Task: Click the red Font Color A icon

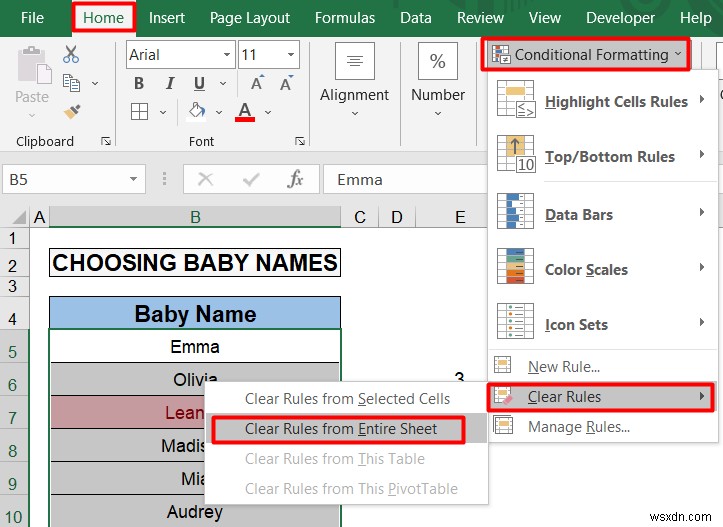Action: tap(245, 112)
